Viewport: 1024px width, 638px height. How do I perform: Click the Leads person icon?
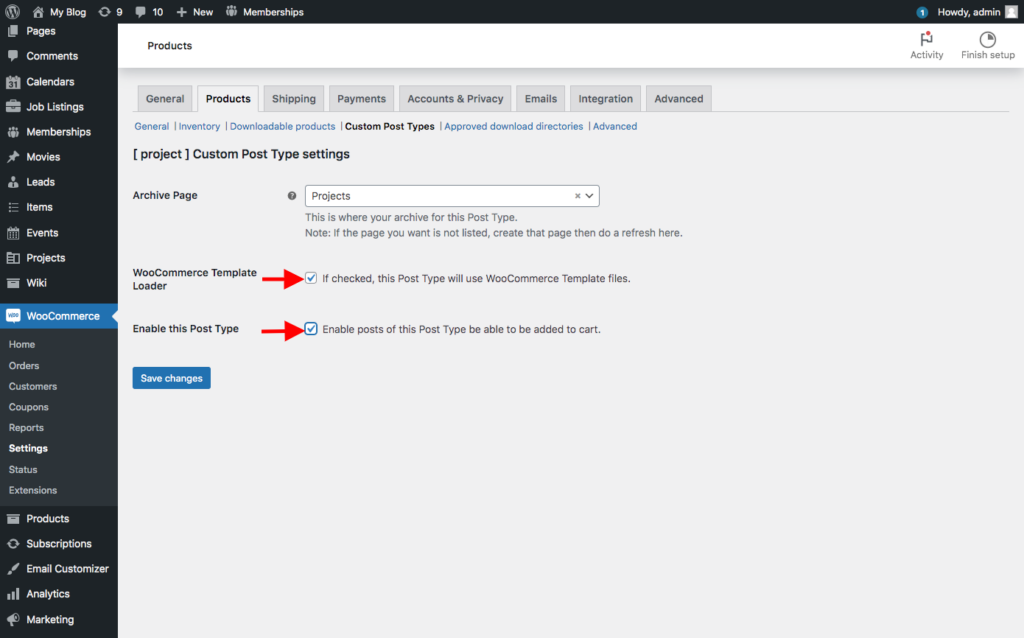pyautogui.click(x=13, y=182)
